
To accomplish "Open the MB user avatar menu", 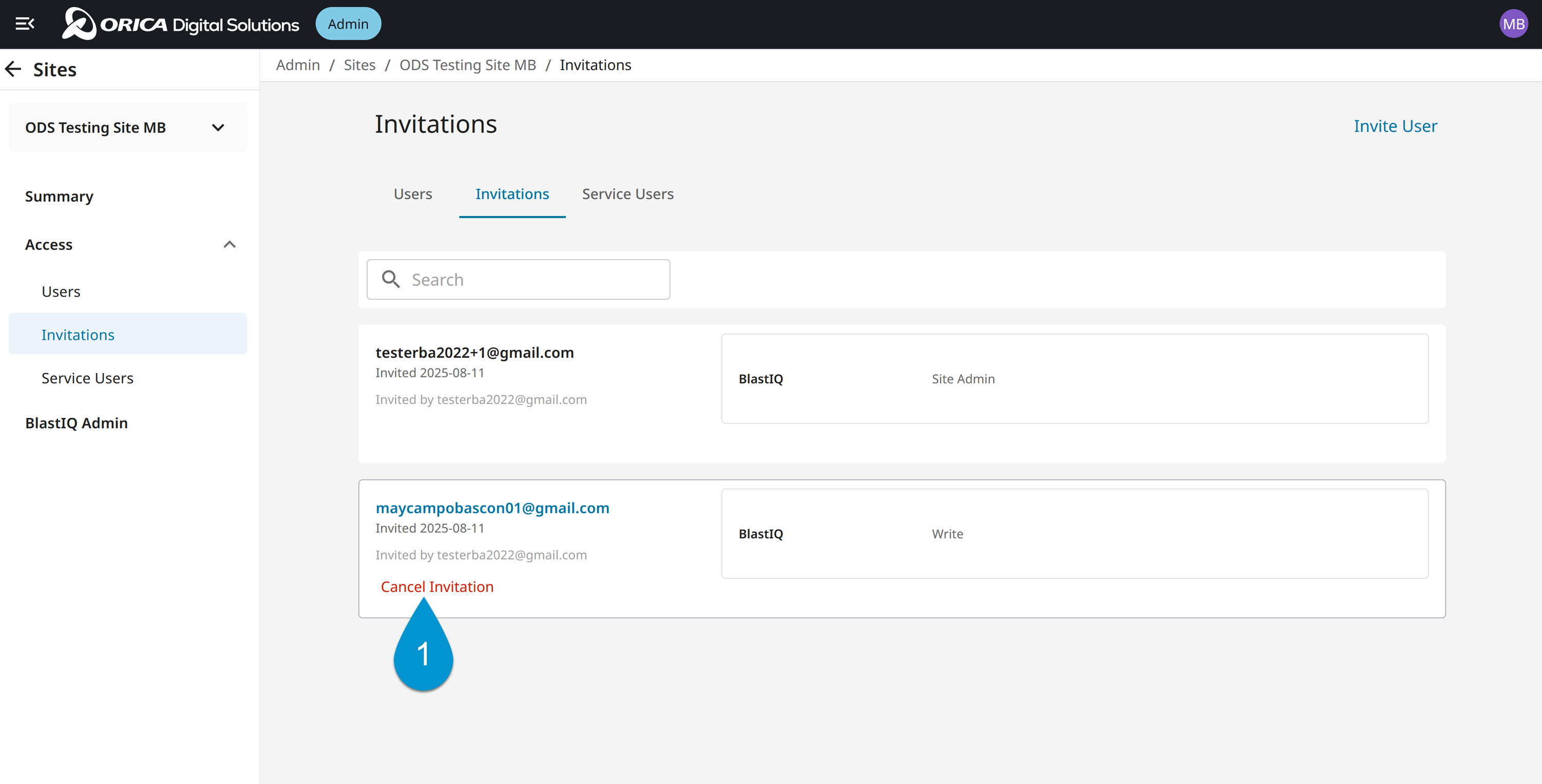I will coord(1513,24).
